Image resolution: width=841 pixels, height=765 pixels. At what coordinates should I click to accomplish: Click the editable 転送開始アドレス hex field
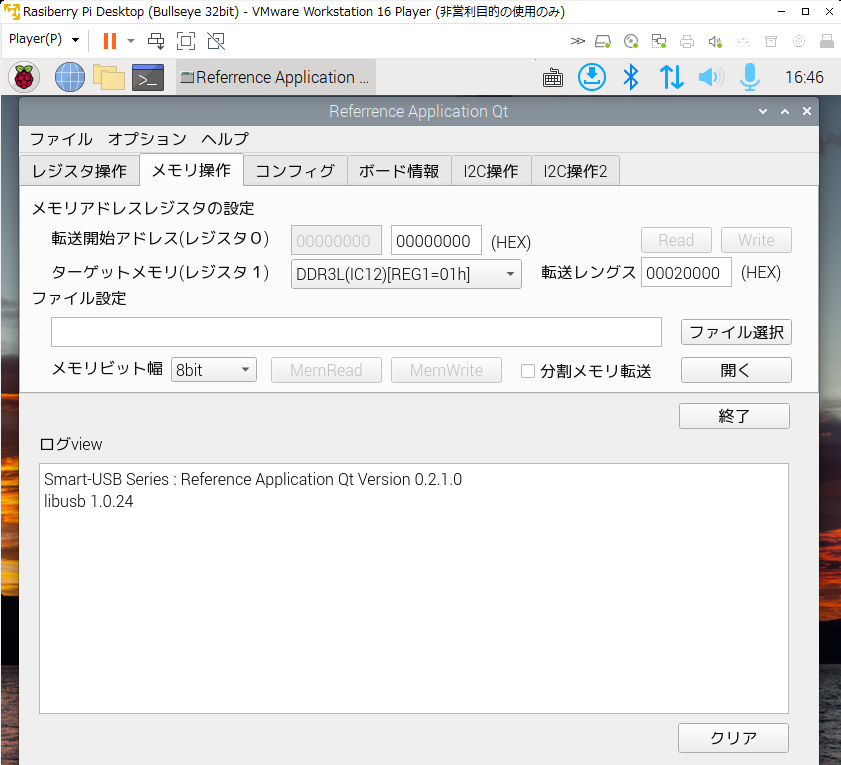click(437, 241)
